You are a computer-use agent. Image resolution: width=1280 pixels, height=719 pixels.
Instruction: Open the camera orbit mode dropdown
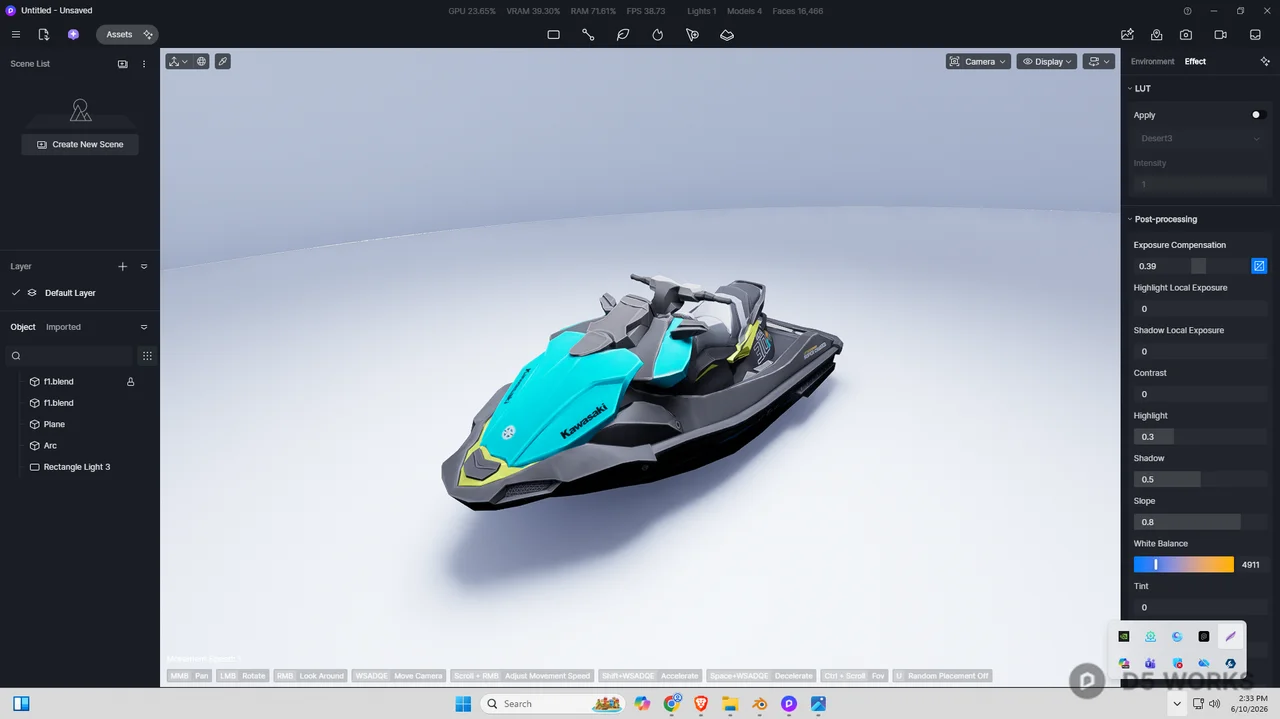pyautogui.click(x=1099, y=61)
